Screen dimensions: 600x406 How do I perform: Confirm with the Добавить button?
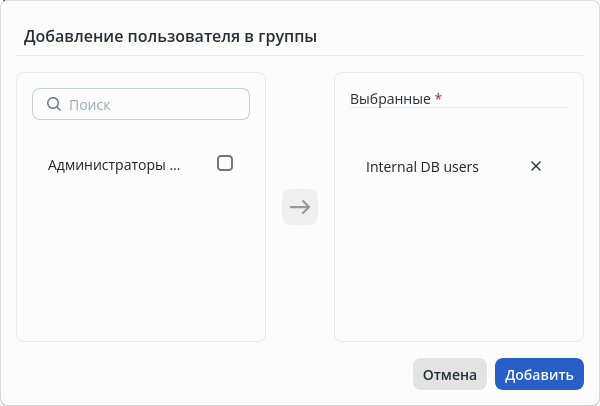tap(539, 375)
